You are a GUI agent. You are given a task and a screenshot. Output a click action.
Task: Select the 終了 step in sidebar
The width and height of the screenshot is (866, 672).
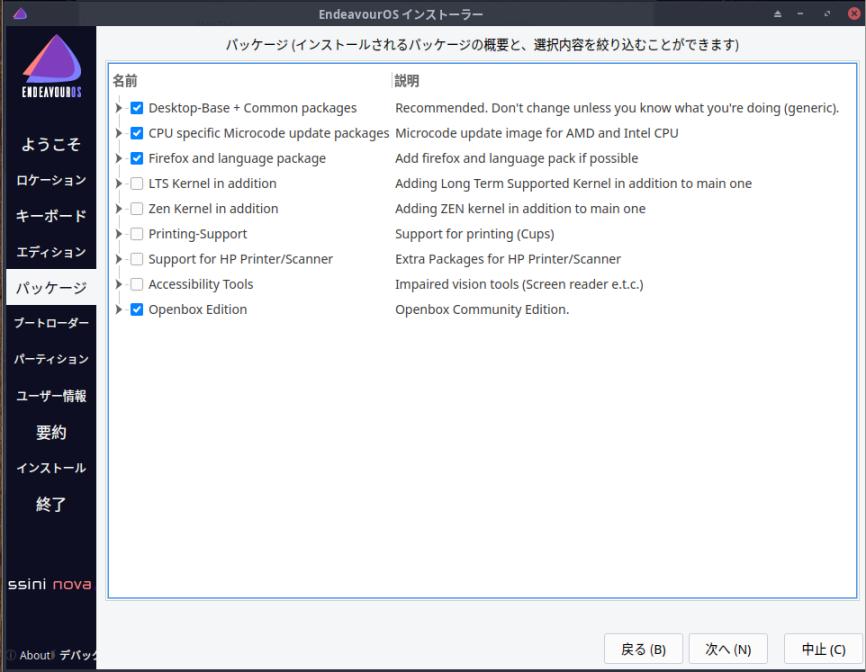click(51, 504)
